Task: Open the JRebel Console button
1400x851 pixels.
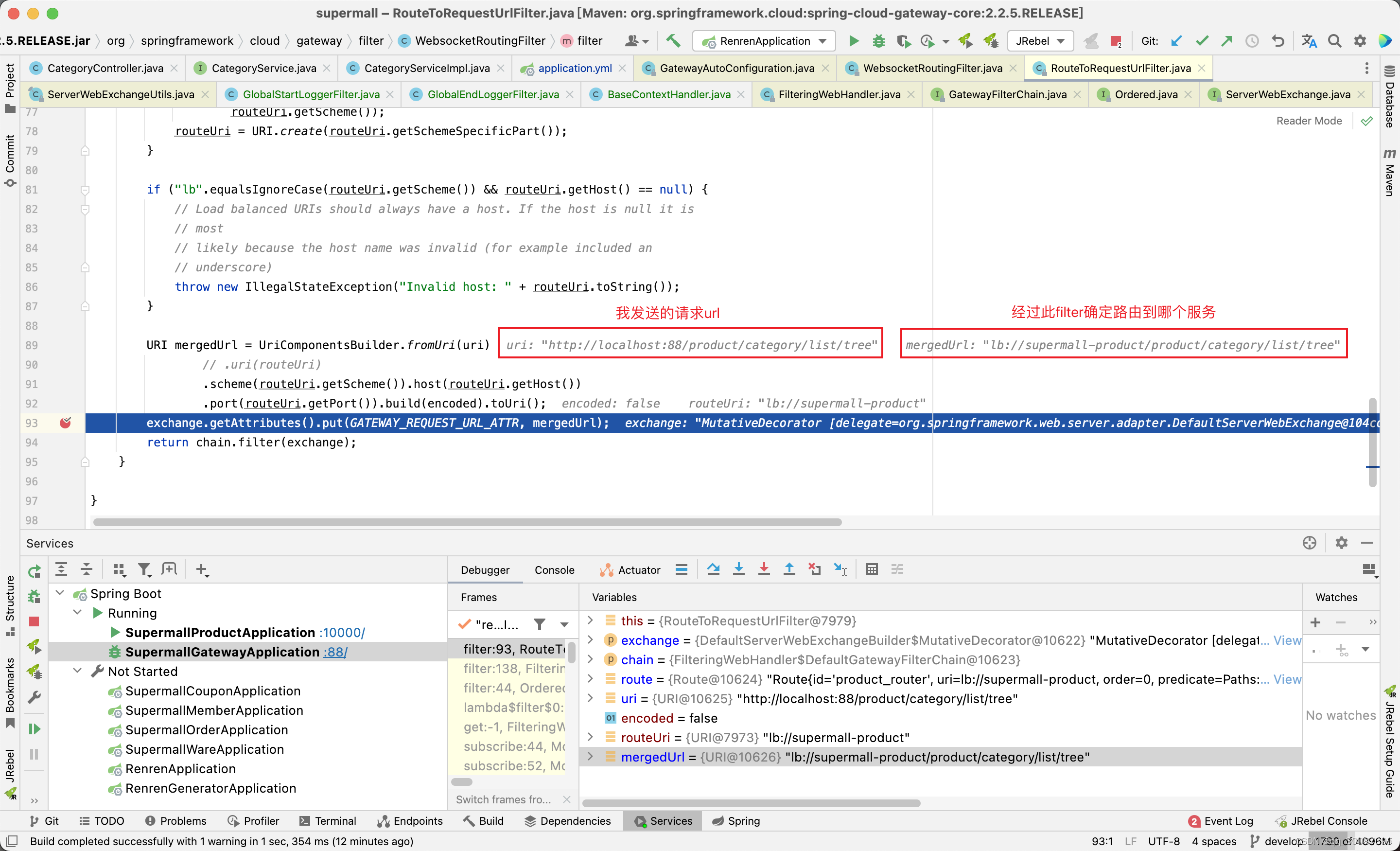Action: click(1321, 821)
